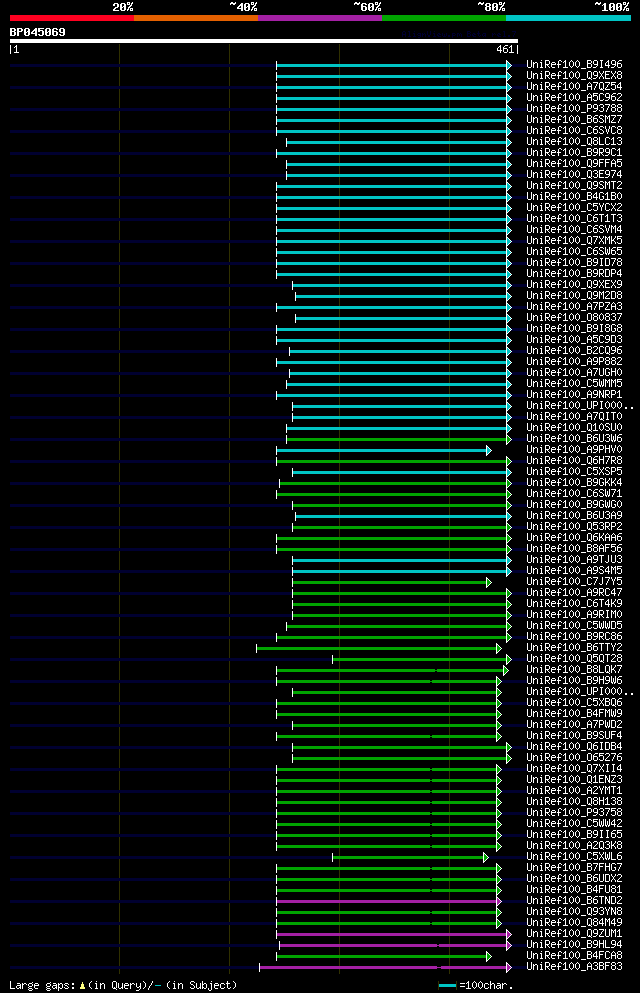
Task: Click the =100char. scale legend
Action: 476,985
